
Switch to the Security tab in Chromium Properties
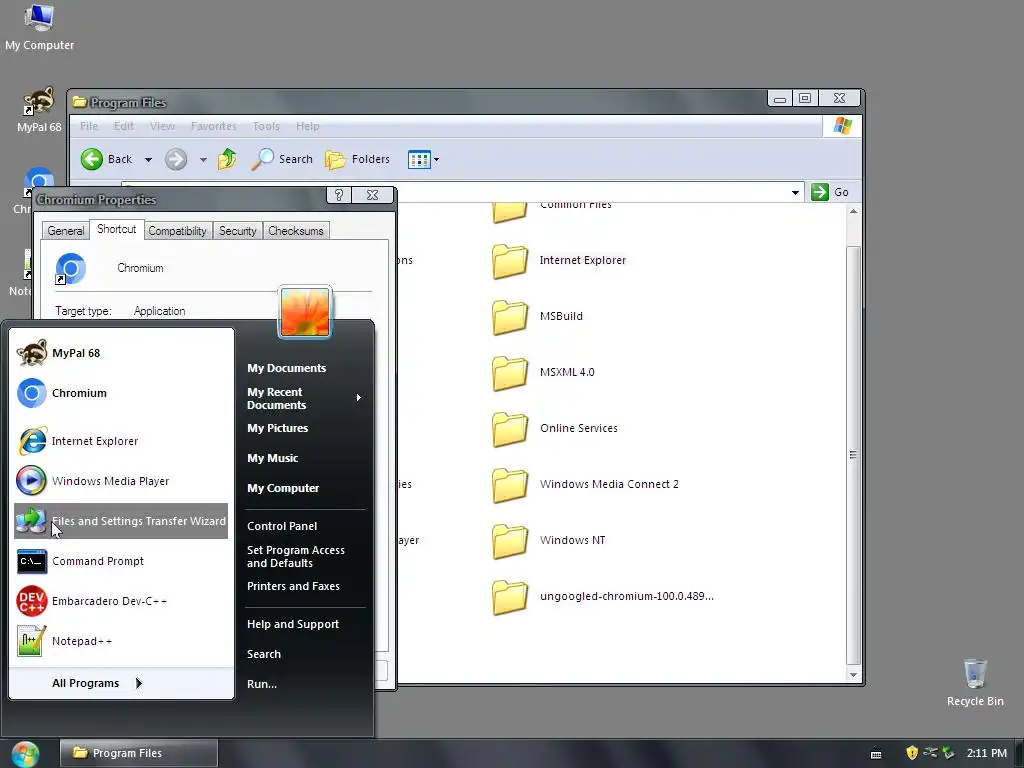coord(238,231)
